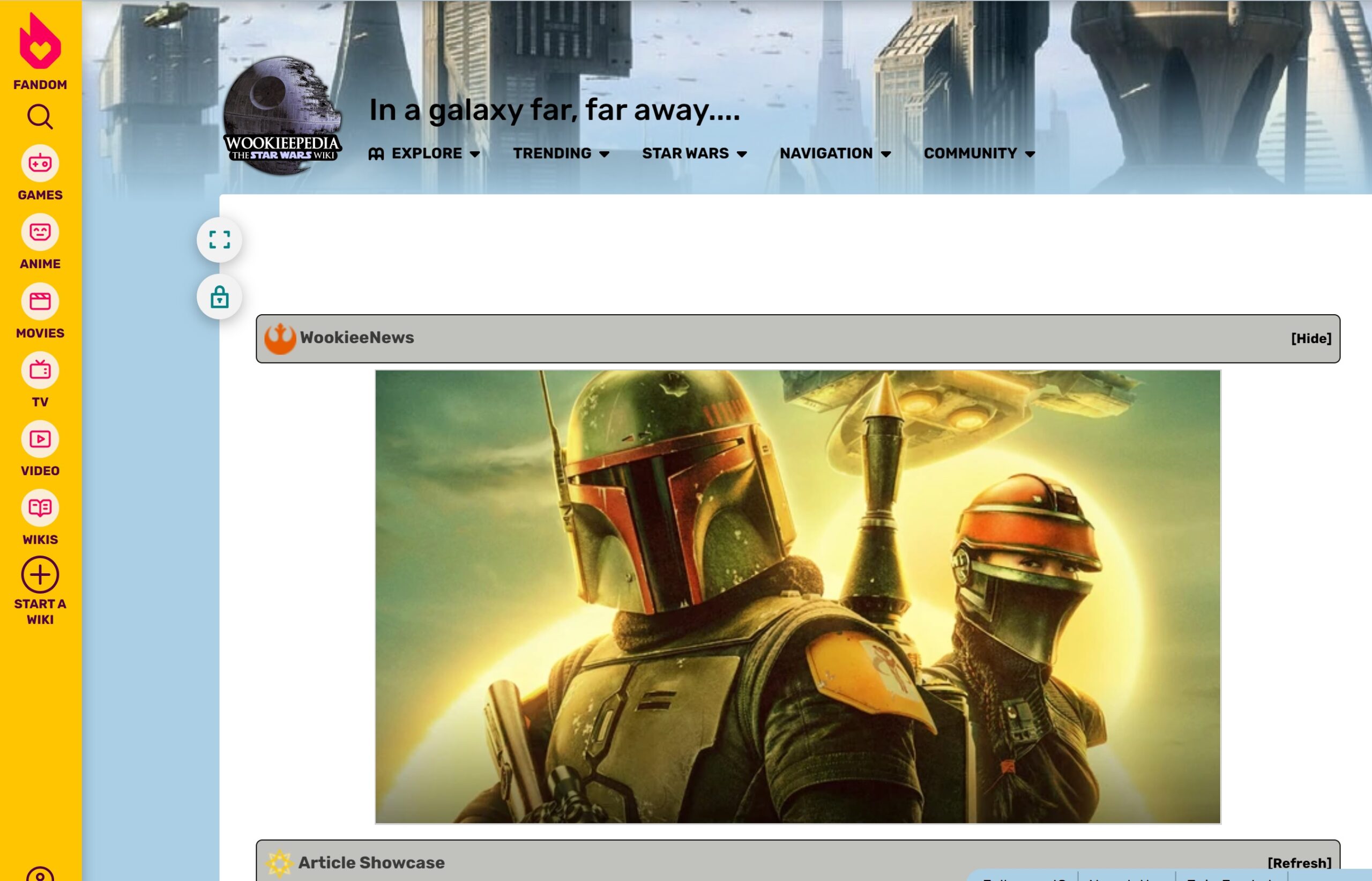Open the Anime section icon

pyautogui.click(x=40, y=233)
